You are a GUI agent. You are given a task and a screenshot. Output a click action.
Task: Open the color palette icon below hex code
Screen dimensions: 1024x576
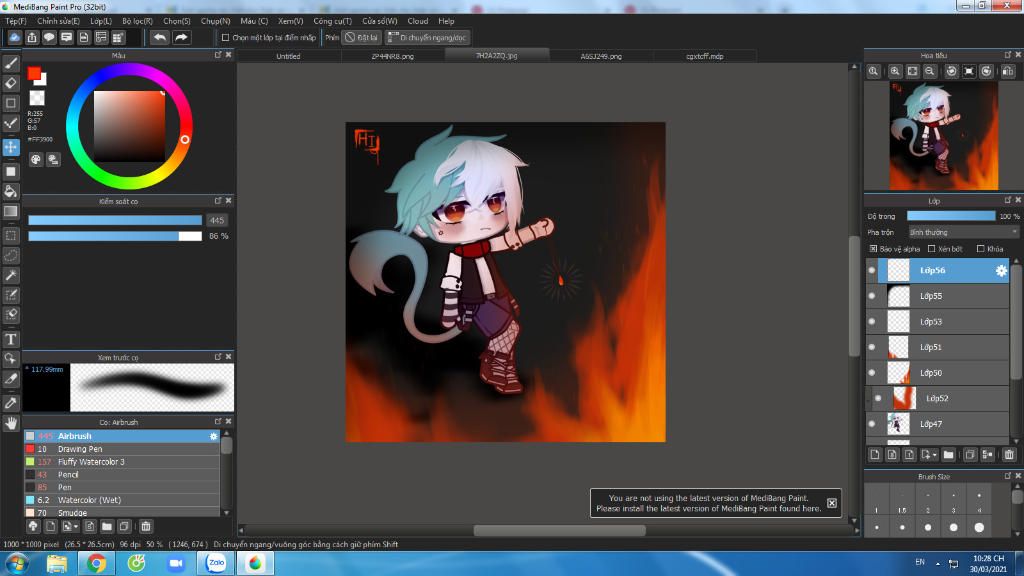coord(36,159)
